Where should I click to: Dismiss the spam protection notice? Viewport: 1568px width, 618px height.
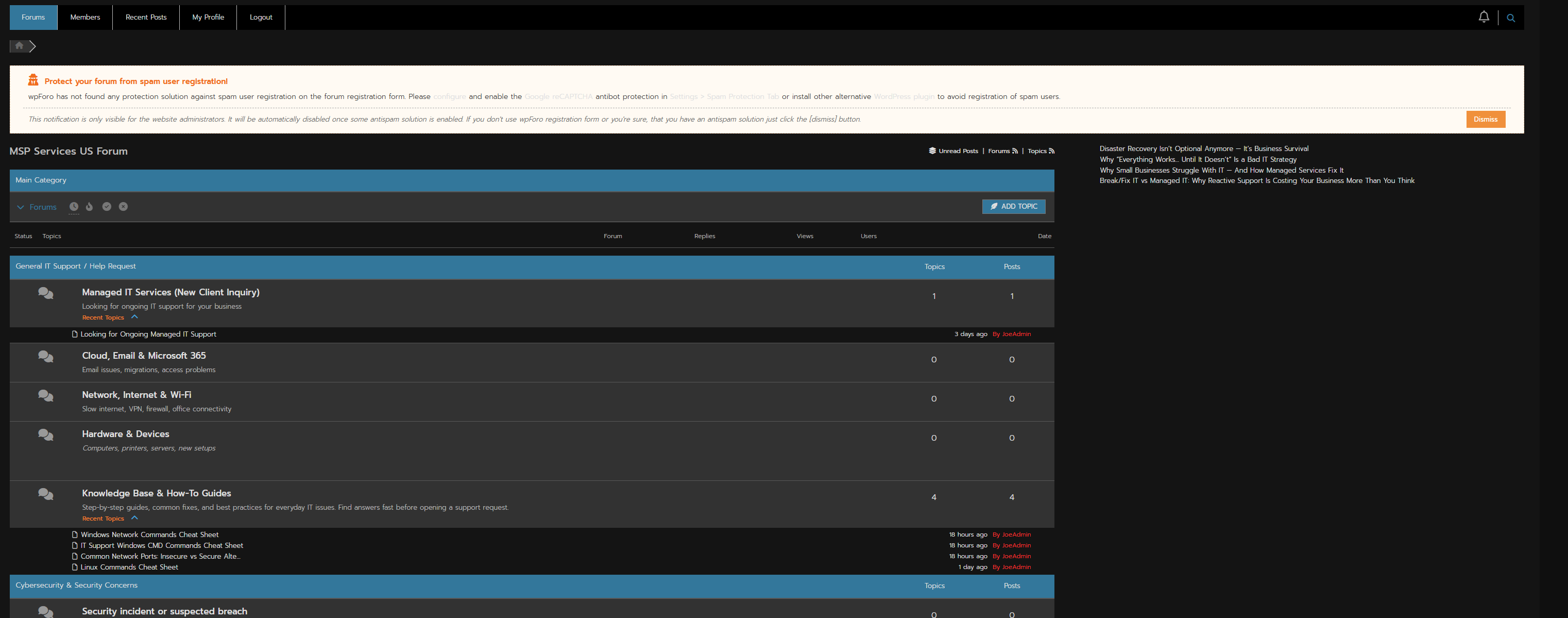pos(1485,120)
